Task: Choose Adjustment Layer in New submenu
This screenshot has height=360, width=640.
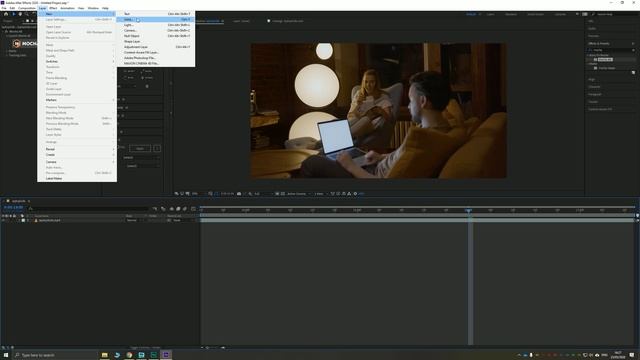Action: (156, 47)
